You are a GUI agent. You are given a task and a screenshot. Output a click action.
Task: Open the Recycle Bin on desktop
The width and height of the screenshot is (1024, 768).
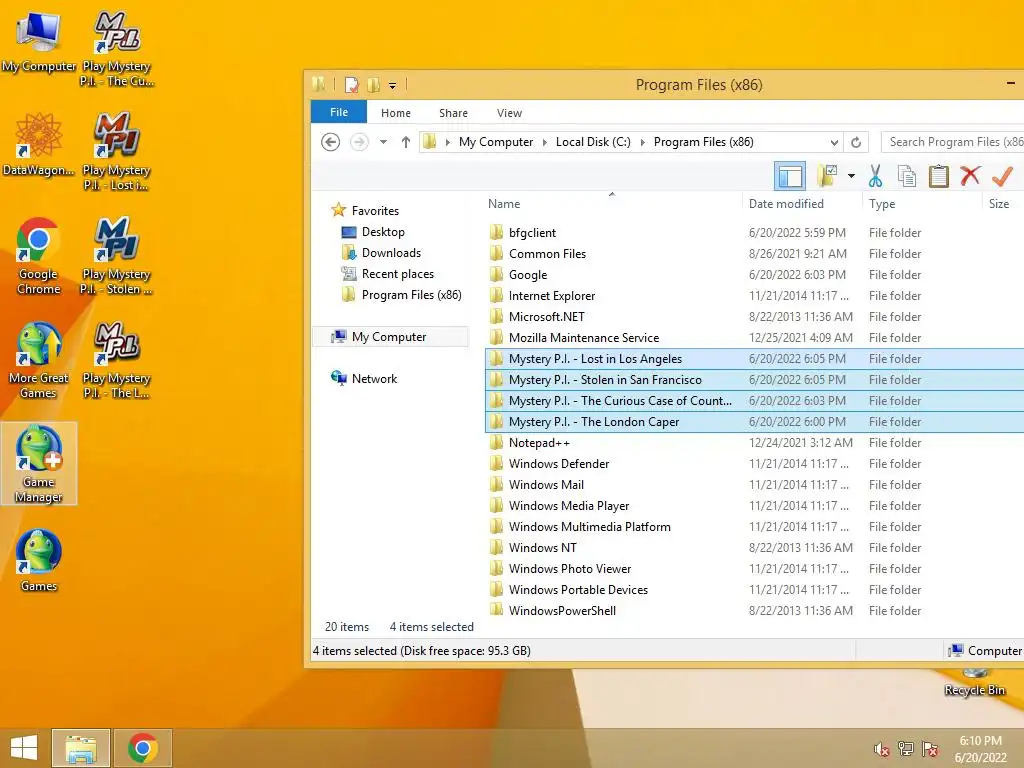pyautogui.click(x=974, y=682)
